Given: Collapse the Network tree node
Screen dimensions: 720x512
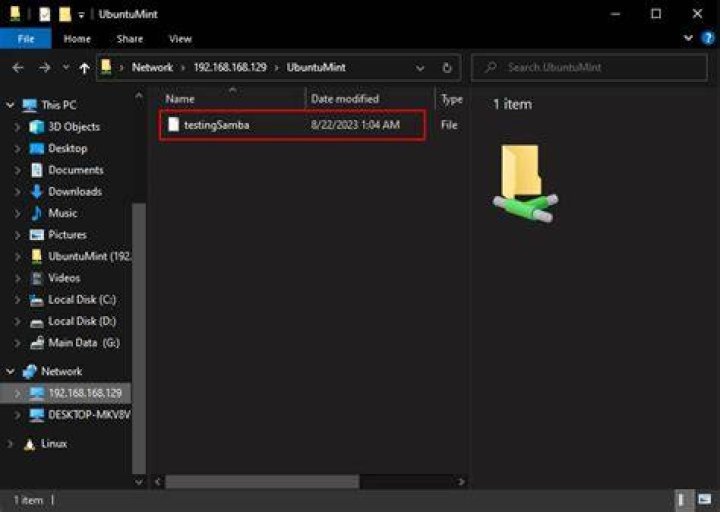Looking at the screenshot, I should click(x=10, y=371).
